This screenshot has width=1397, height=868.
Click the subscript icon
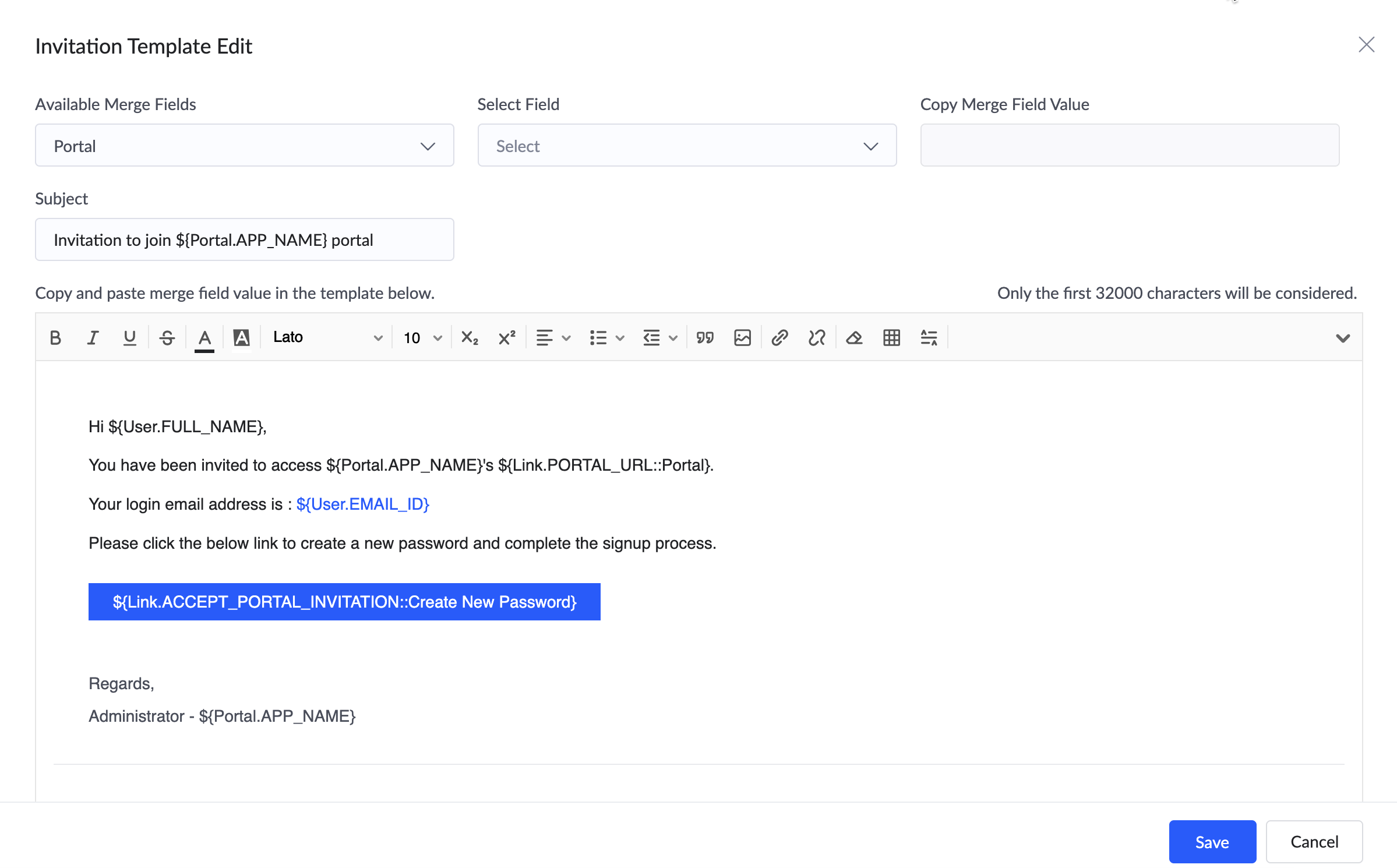click(x=470, y=337)
